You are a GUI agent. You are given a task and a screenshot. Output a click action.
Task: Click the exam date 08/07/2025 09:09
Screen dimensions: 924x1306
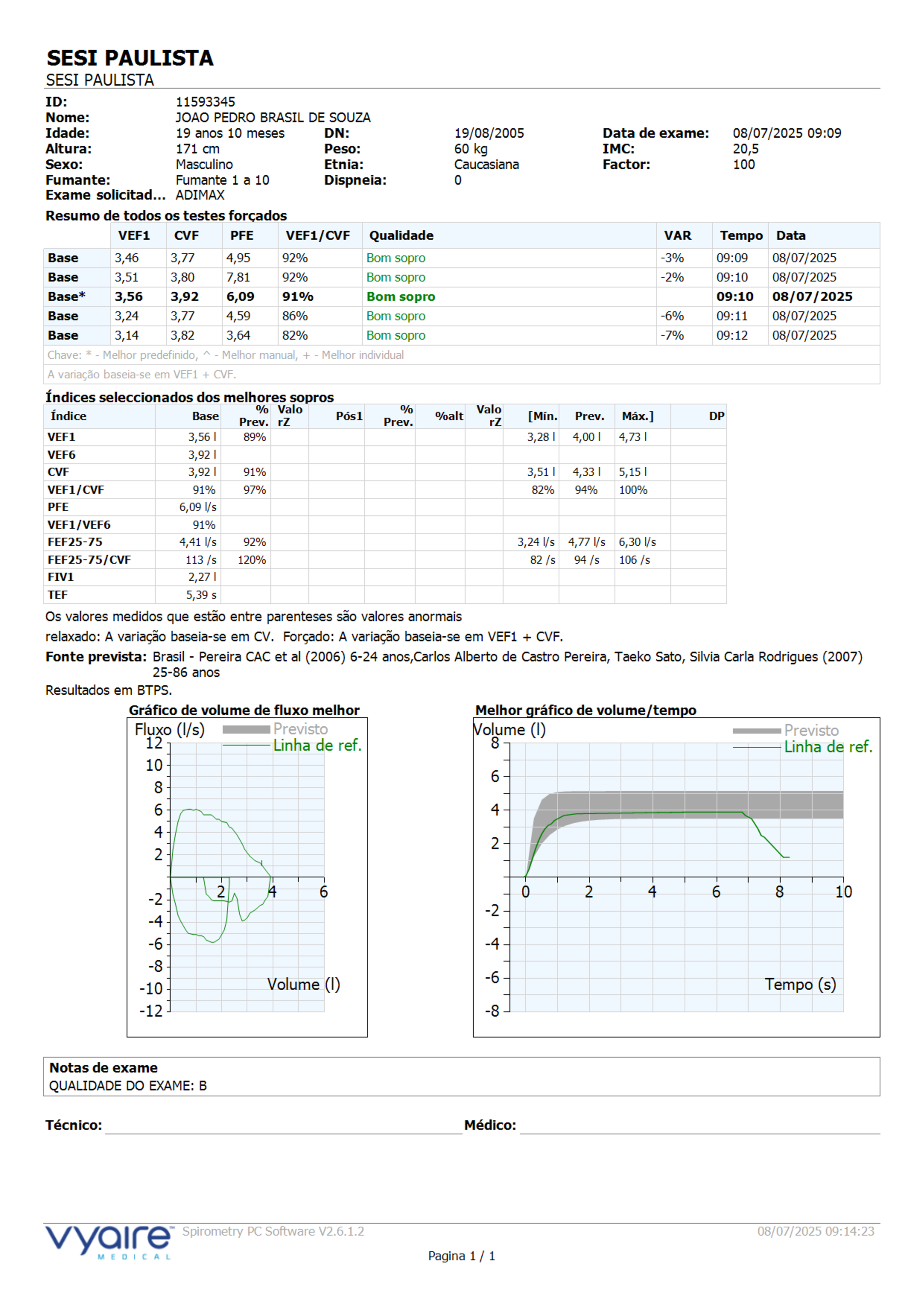coord(787,133)
